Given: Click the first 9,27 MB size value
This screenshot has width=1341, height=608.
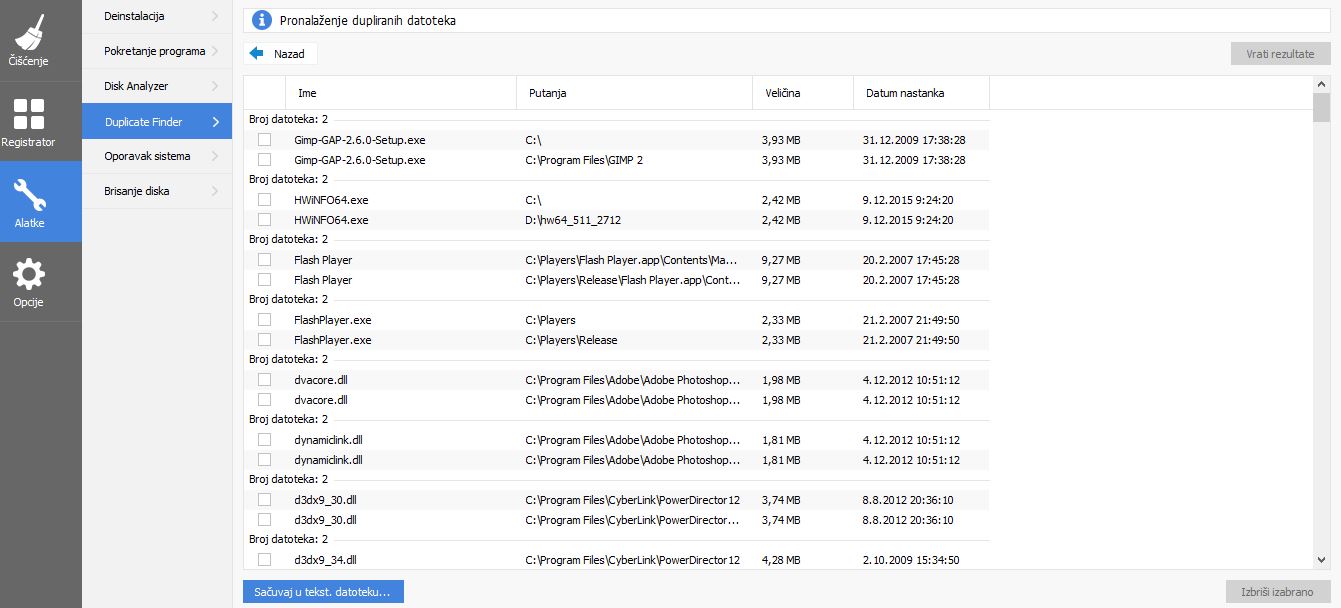Looking at the screenshot, I should 781,260.
